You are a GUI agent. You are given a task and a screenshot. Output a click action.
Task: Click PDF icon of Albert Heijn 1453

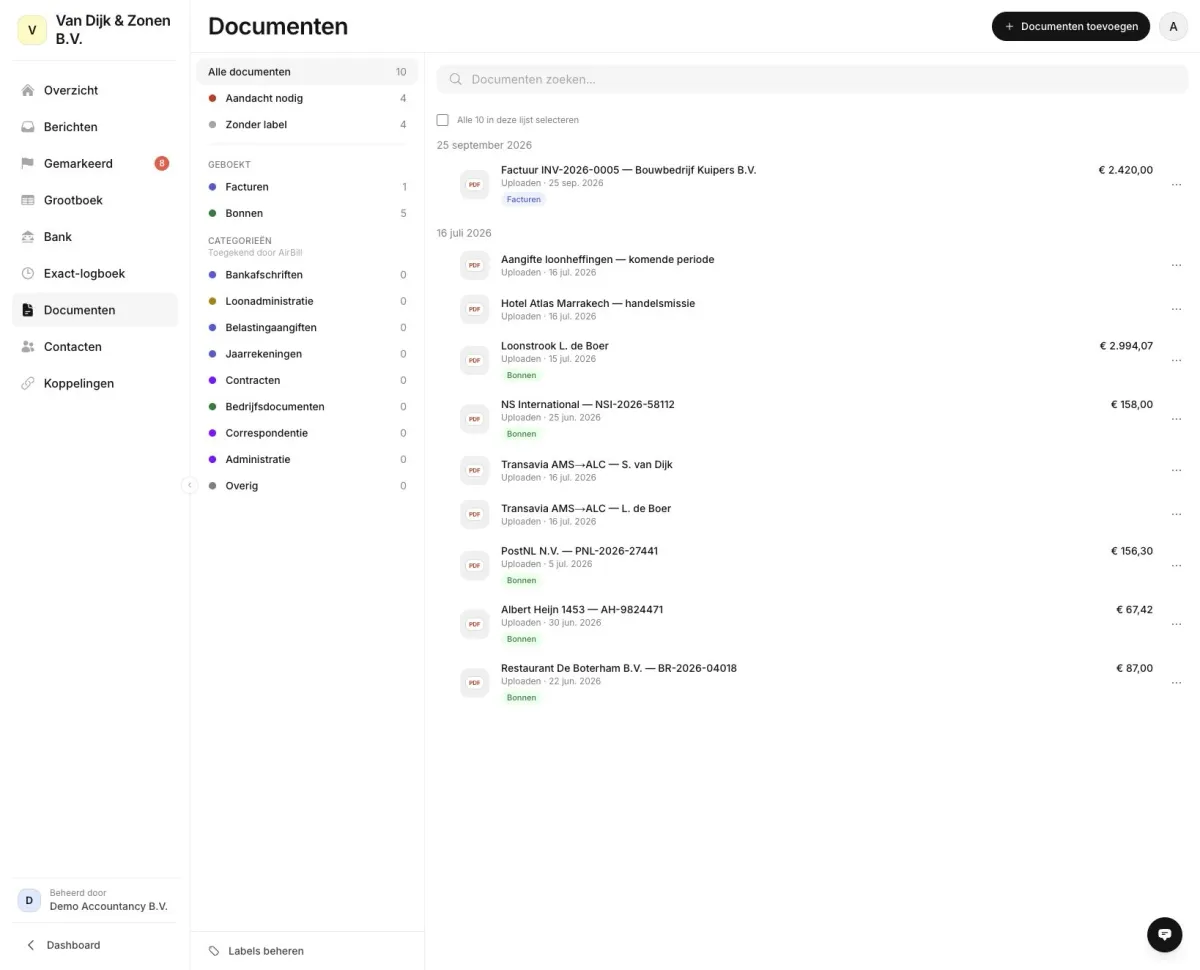tap(474, 624)
